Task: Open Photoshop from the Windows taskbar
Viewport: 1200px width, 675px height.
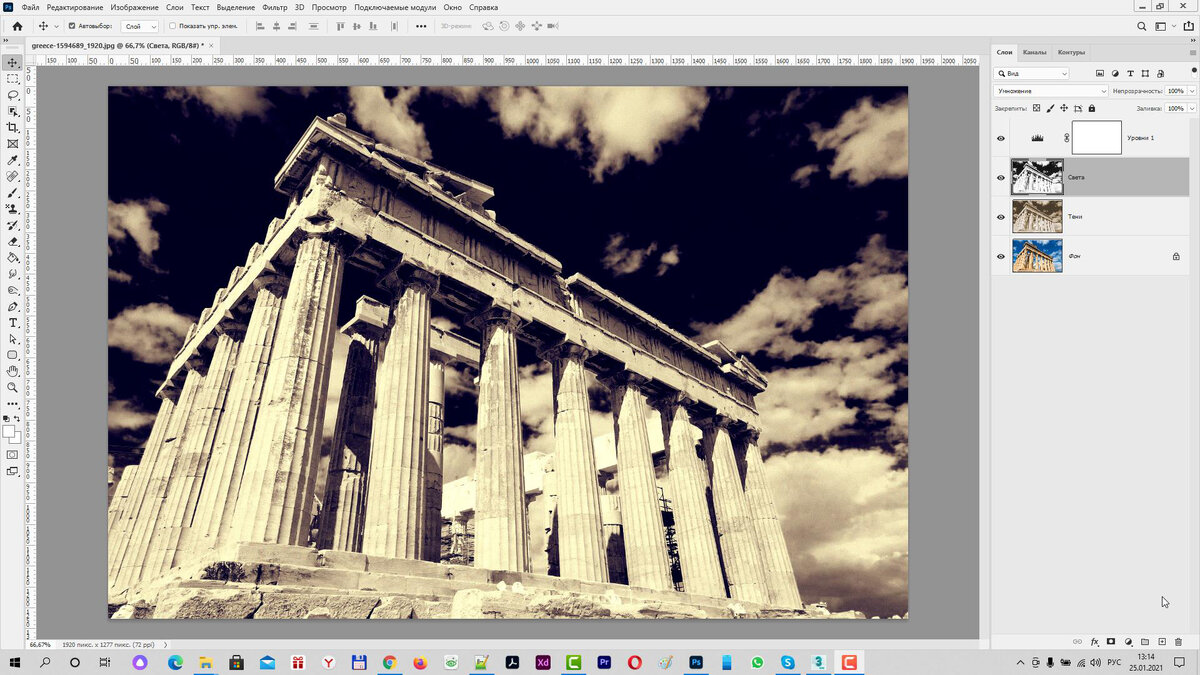Action: point(696,662)
